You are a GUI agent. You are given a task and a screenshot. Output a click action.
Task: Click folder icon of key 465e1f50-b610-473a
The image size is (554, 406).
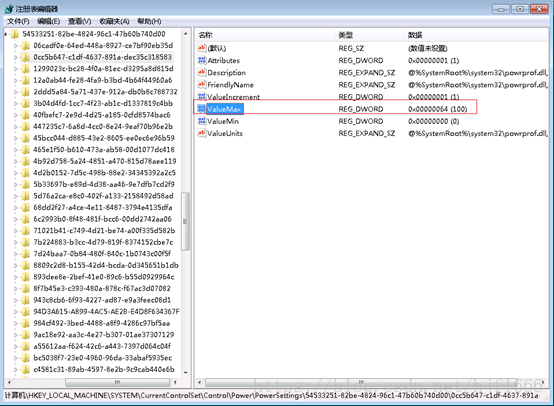[25, 150]
